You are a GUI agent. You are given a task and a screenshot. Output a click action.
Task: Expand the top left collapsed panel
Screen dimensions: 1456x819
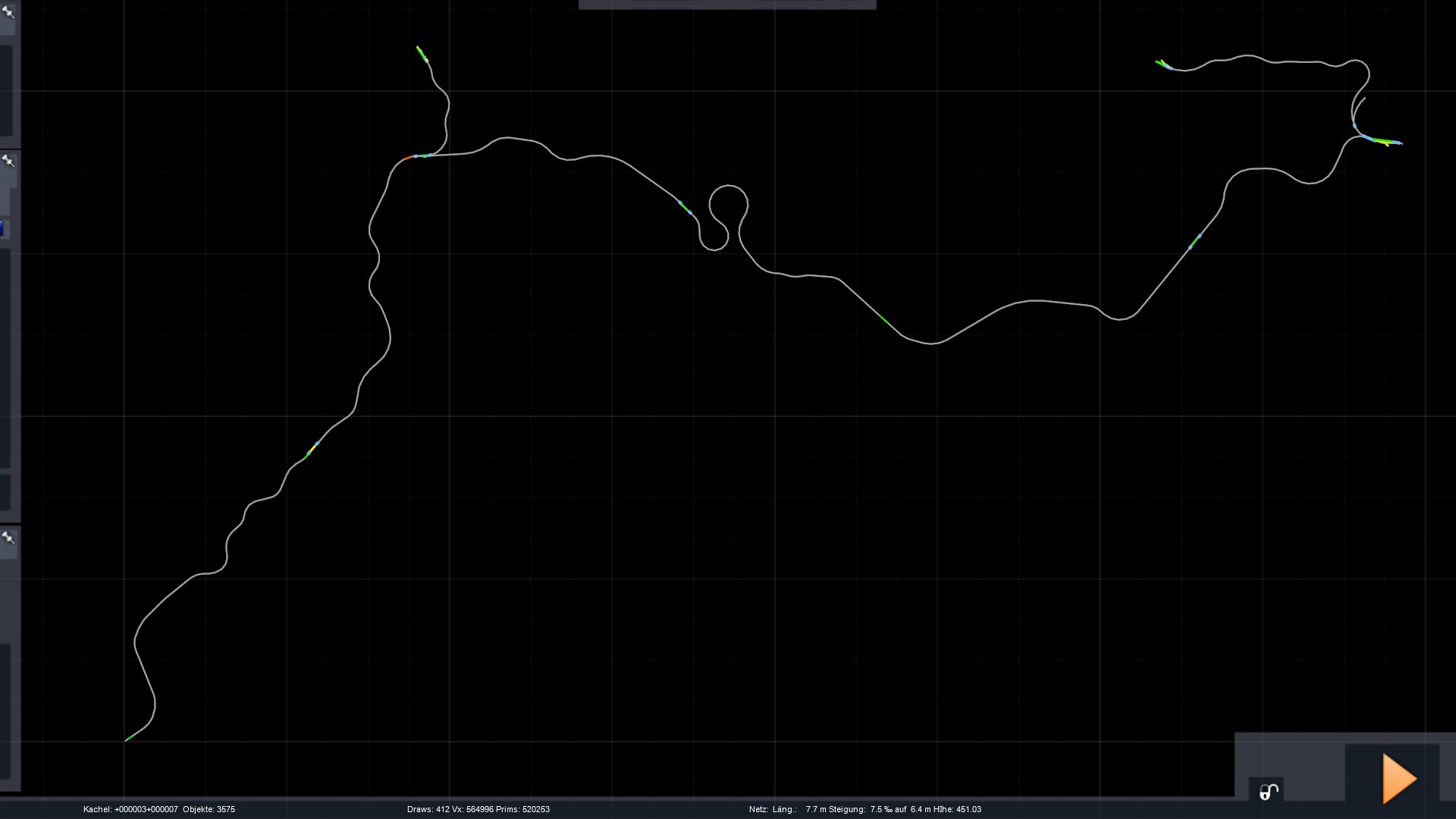(6, 91)
